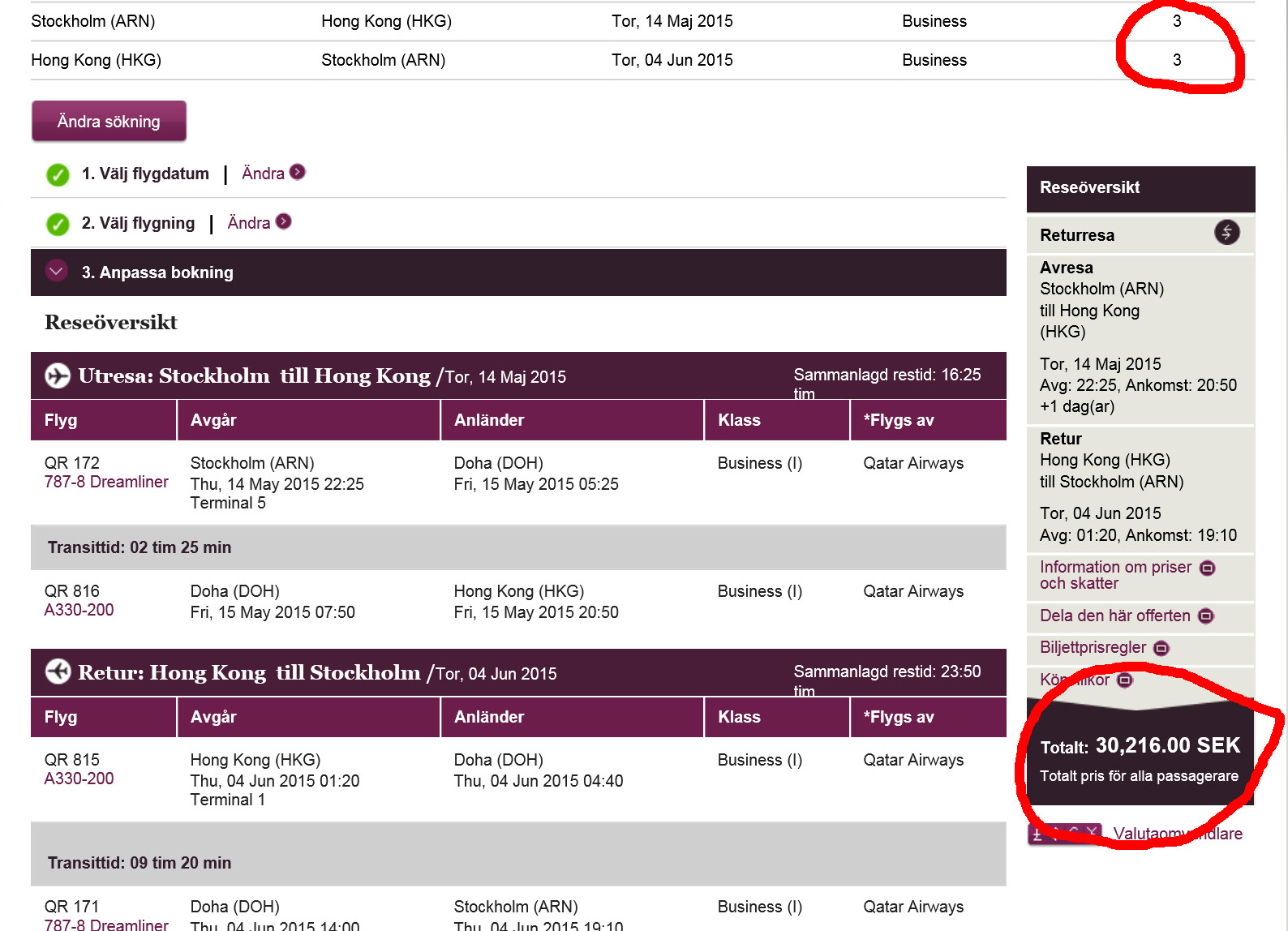Viewport: 1288px width, 931px height.
Task: Click the Utresa departing airplane icon
Action: (58, 375)
